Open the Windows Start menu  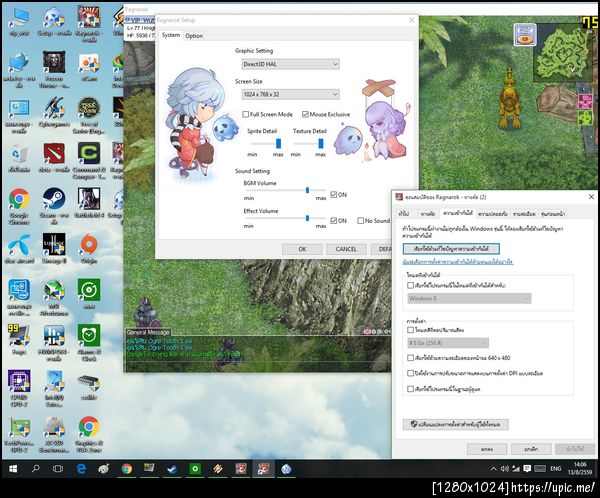13,469
